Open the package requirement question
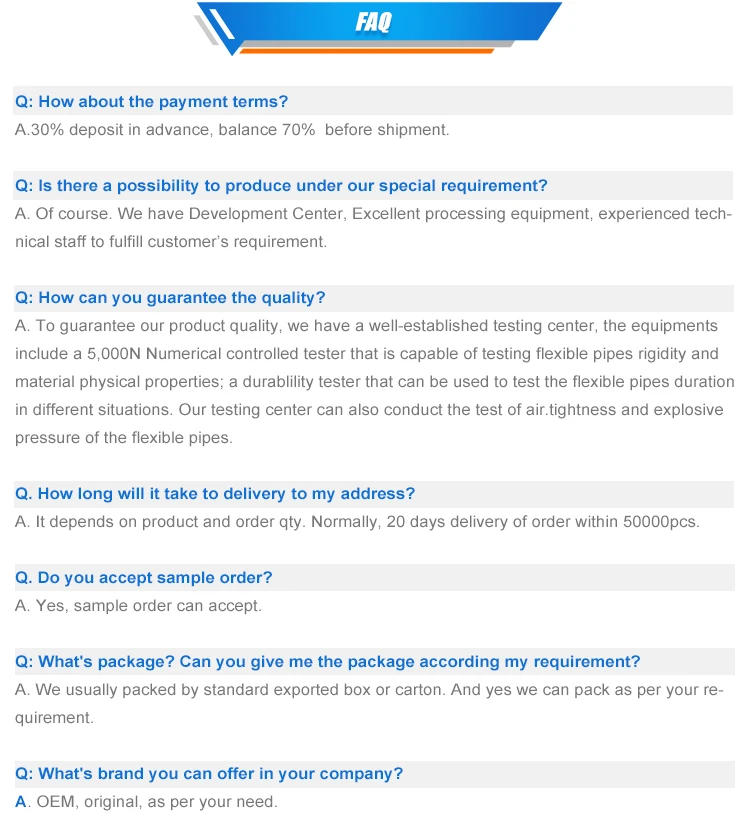Image resolution: width=750 pixels, height=818 pixels. pos(328,661)
